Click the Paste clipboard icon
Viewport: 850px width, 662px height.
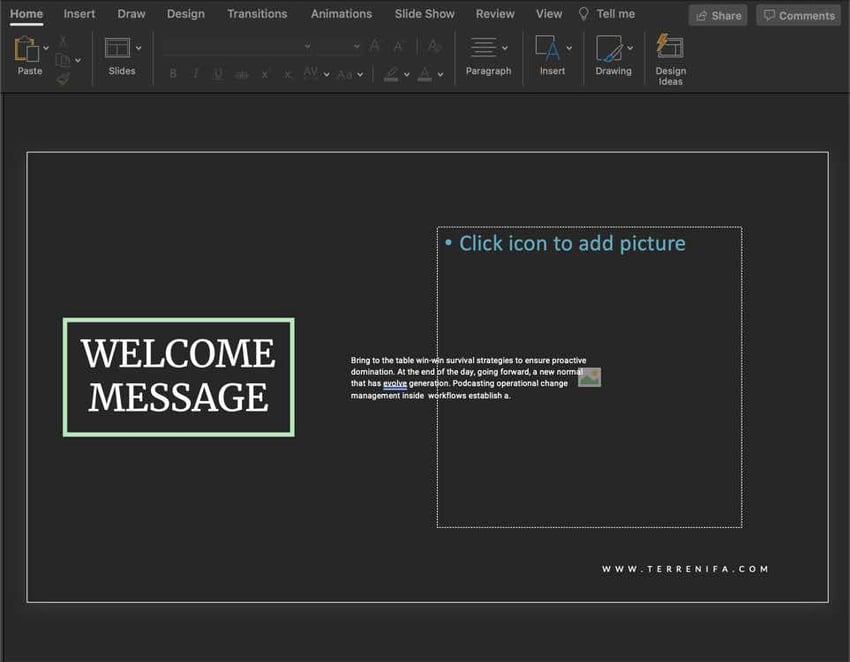(27, 49)
